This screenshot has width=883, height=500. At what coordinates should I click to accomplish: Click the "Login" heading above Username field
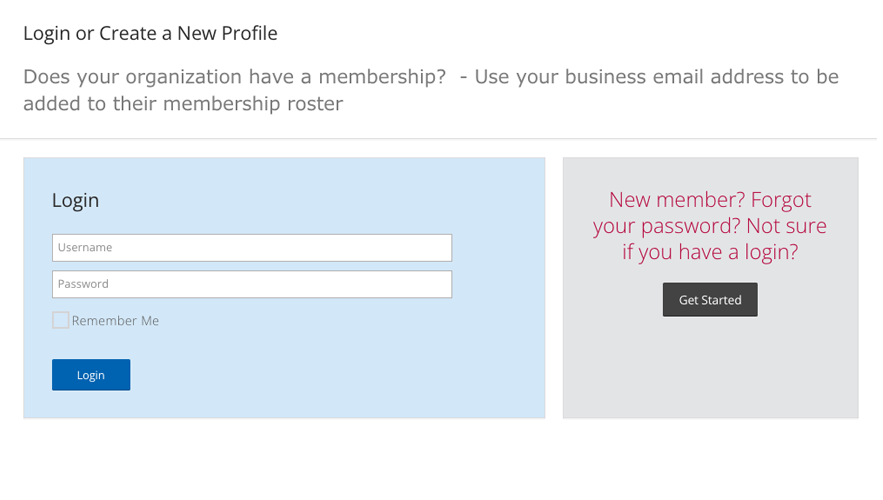click(x=75, y=200)
